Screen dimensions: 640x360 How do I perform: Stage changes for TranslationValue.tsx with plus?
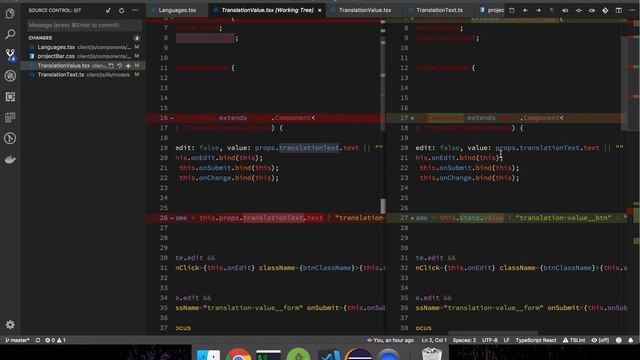[128, 65]
